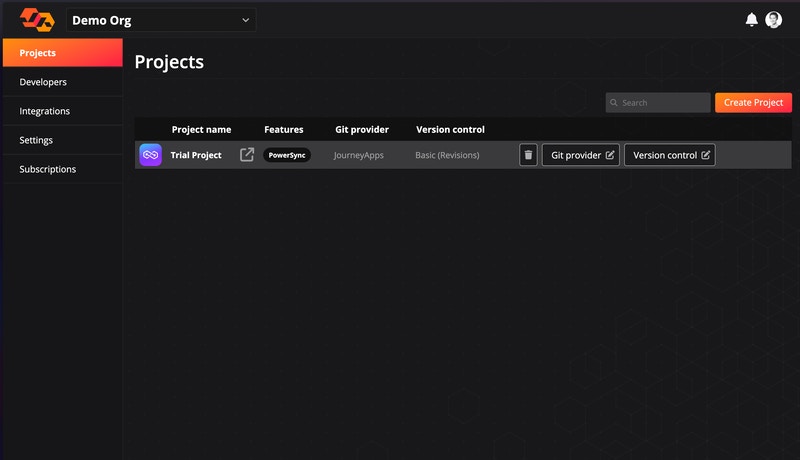The image size is (800, 460).
Task: Edit Version control for Trial Project
Action: (x=669, y=155)
